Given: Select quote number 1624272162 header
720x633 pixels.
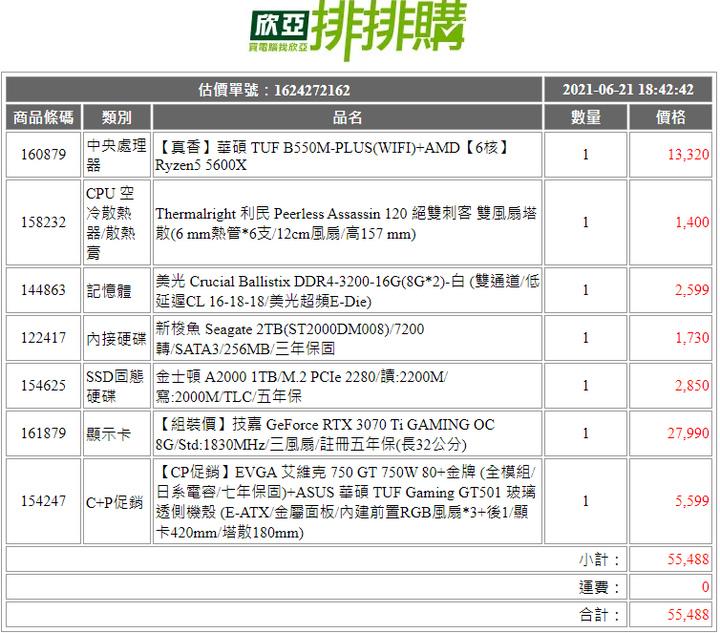Looking at the screenshot, I should (x=274, y=90).
